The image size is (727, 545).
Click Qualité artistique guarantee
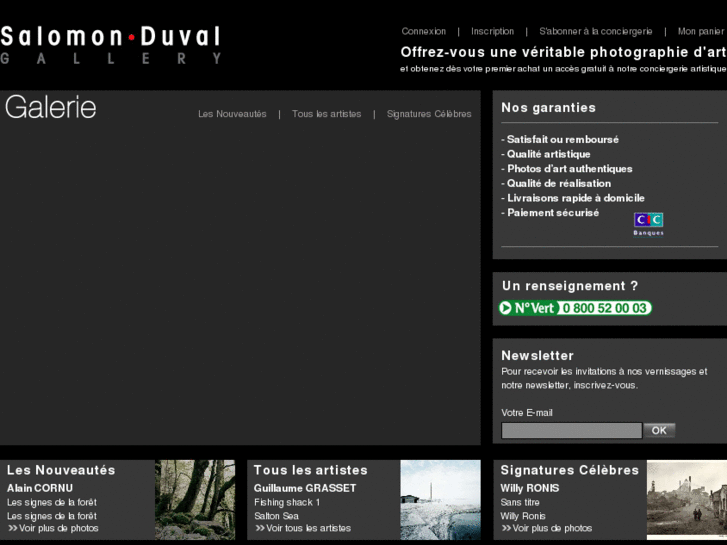[546, 154]
